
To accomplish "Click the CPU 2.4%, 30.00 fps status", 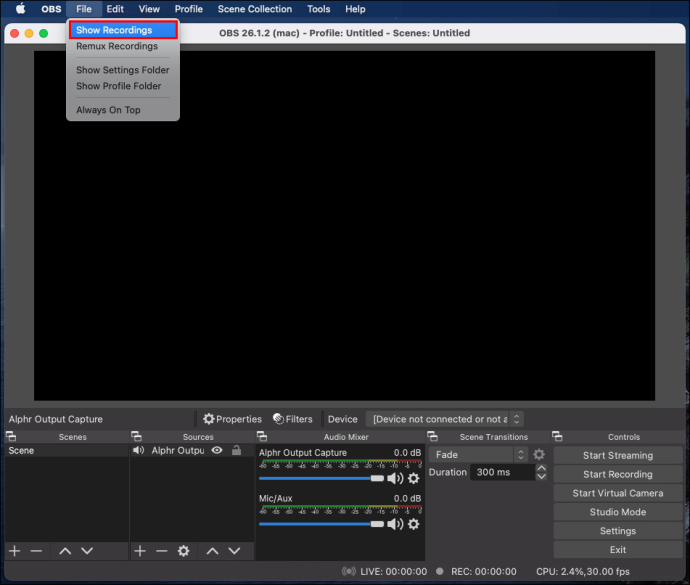I will coord(583,571).
